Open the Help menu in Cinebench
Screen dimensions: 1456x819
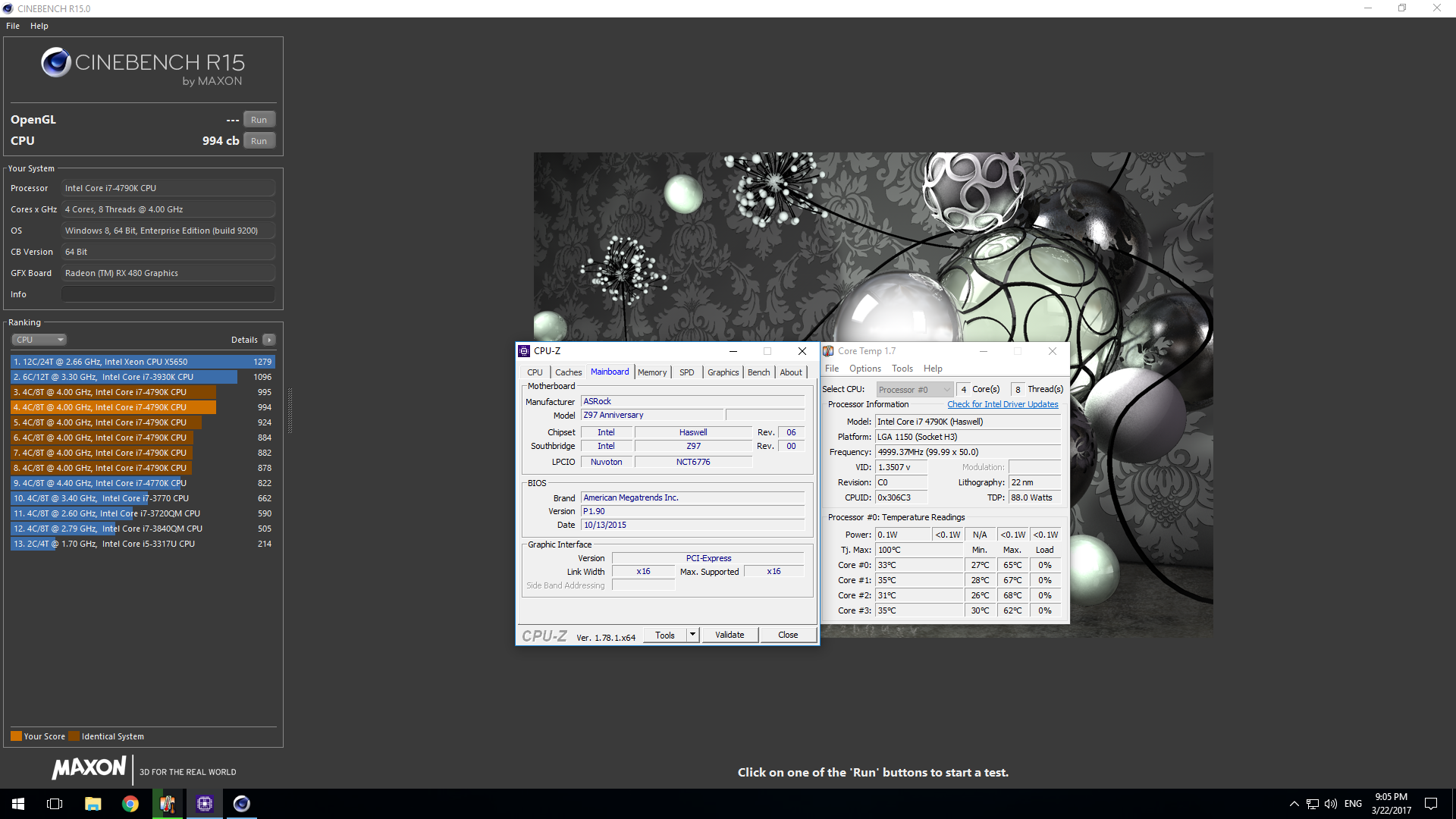coord(39,26)
